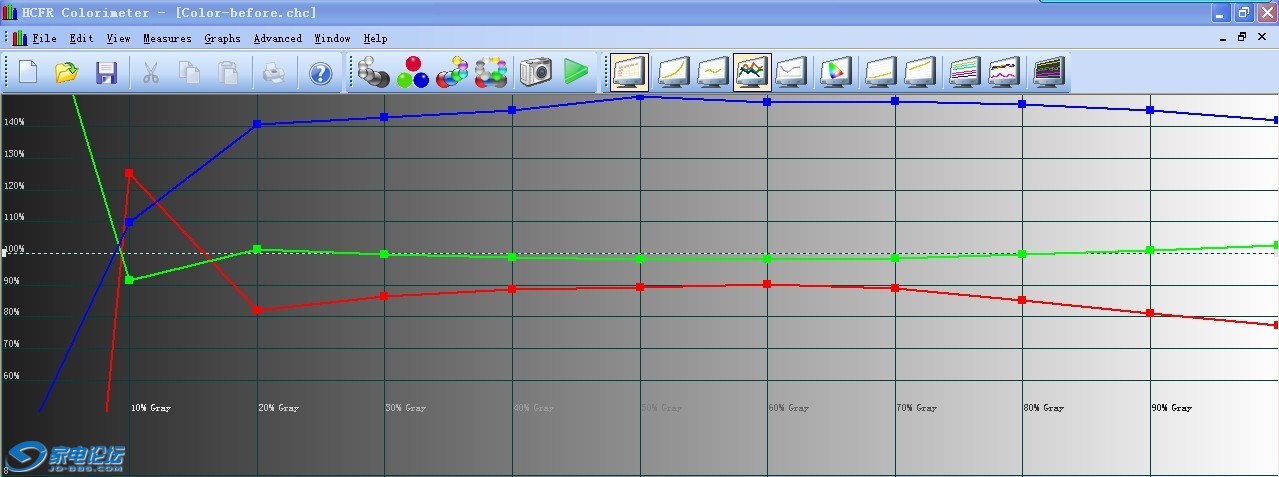1279x477 pixels.
Task: Click the ring of colored spheres icon
Action: point(491,72)
